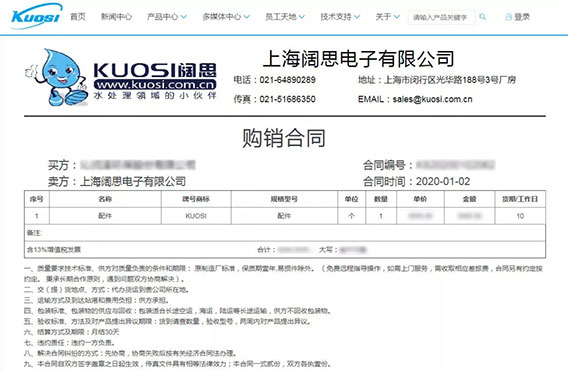Viewport: 568px width, 371px height.
Task: Click the 购销合同 contract title
Action: (284, 138)
